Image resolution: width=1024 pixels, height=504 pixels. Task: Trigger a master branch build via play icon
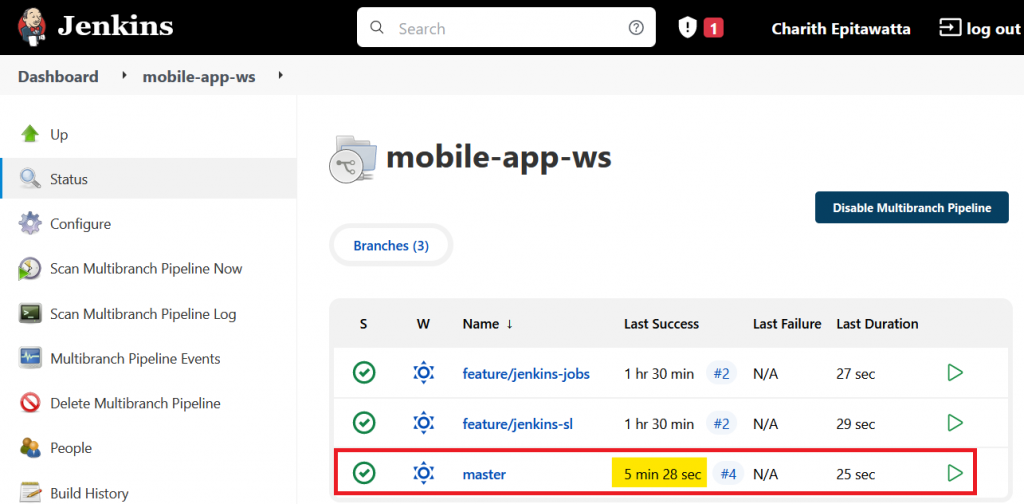coord(955,473)
